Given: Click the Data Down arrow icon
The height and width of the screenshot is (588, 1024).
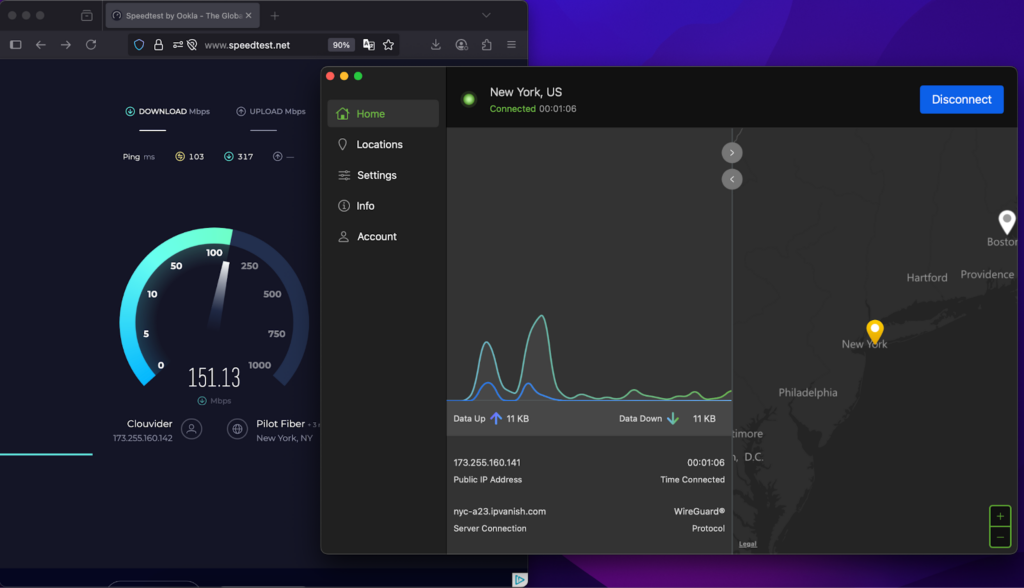Looking at the screenshot, I should click(x=673, y=418).
